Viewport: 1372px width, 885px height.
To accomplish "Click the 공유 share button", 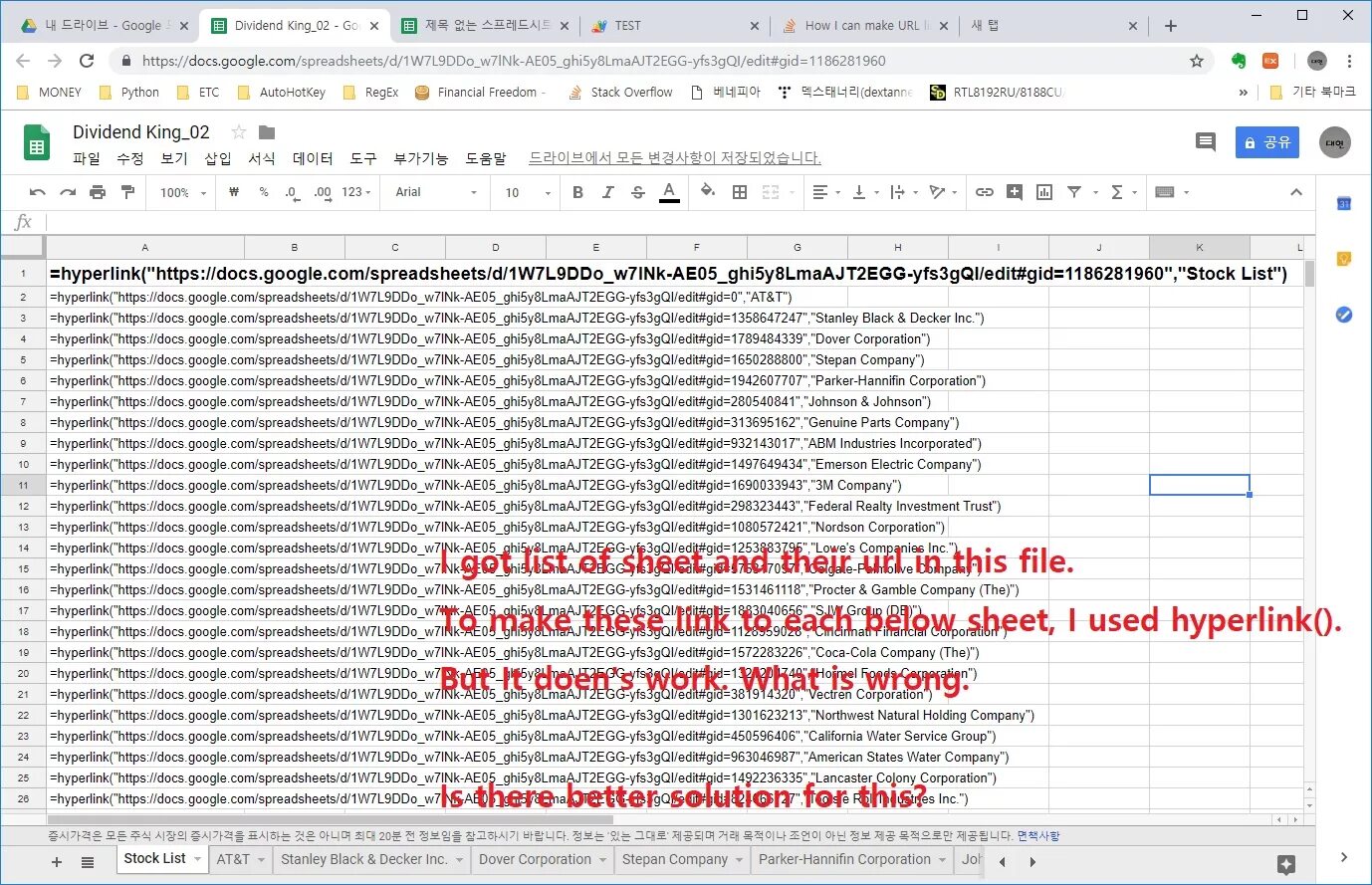I will [1267, 142].
